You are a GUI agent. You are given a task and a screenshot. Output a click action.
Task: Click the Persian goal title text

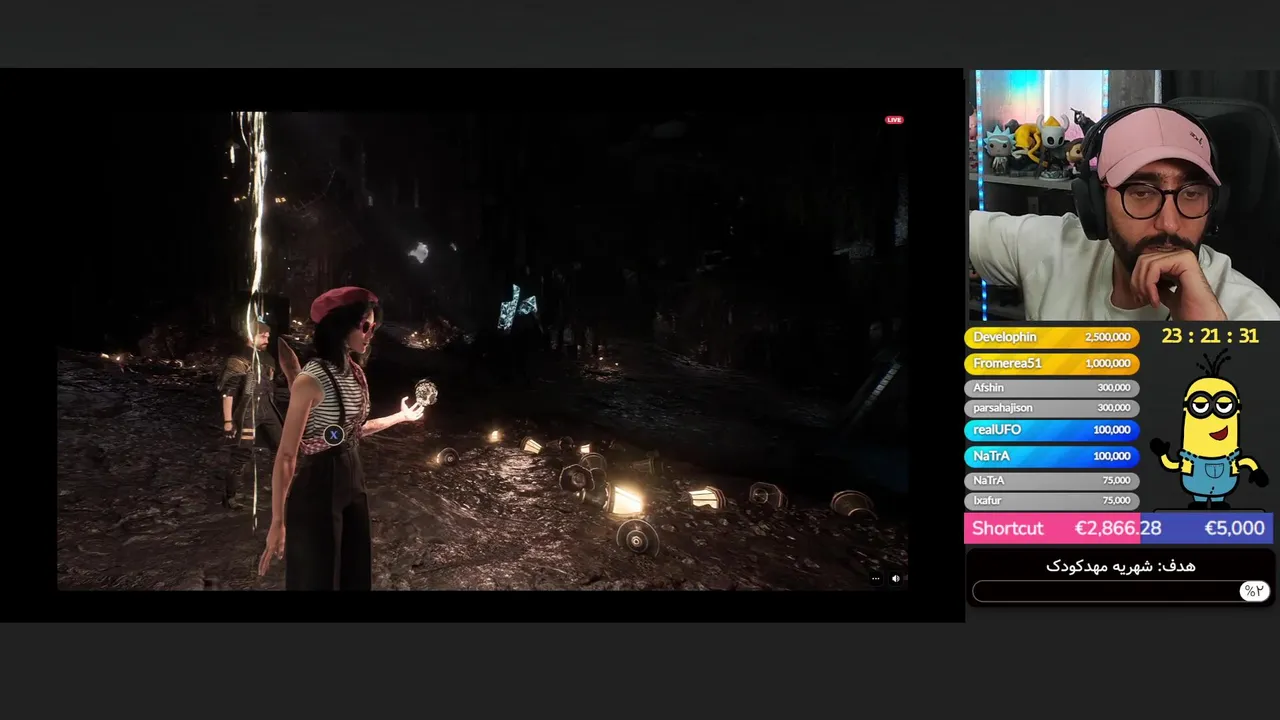coord(1121,566)
